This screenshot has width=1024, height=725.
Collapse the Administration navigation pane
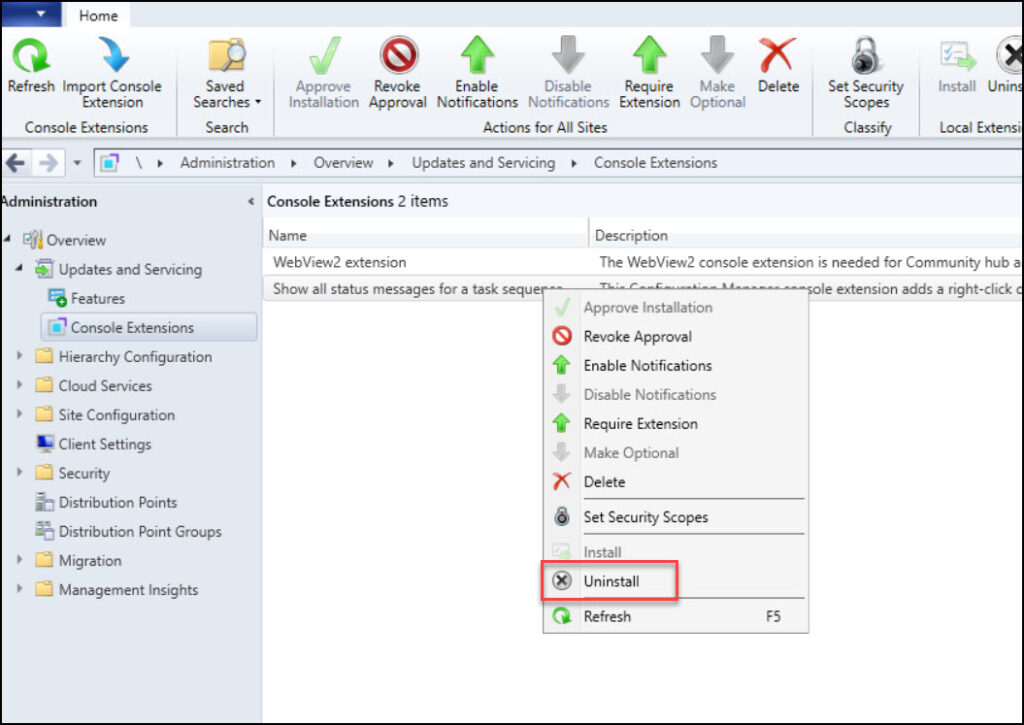[251, 201]
